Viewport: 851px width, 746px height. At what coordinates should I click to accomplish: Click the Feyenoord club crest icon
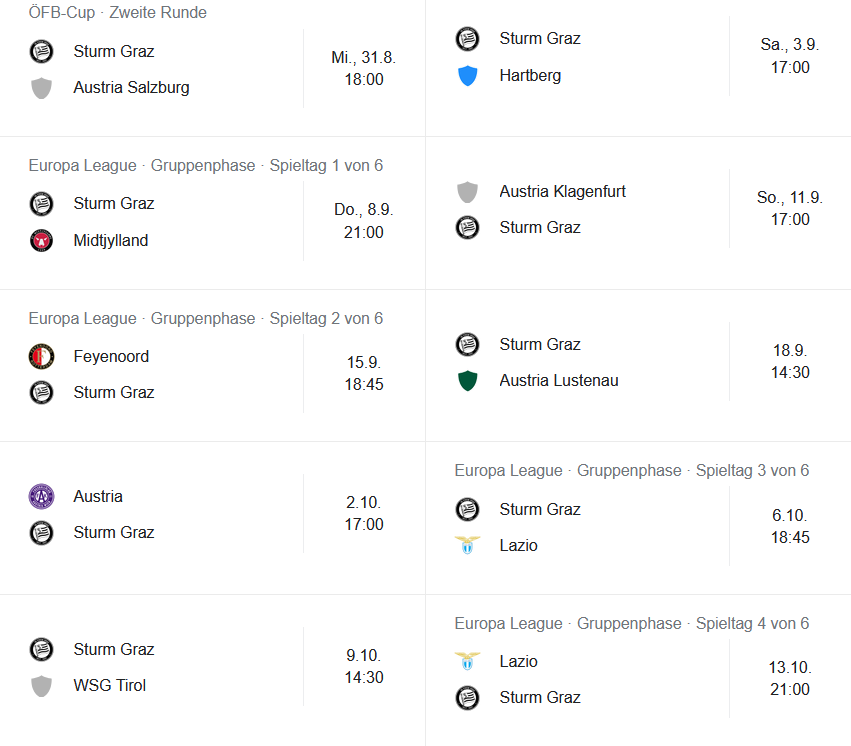(x=41, y=356)
